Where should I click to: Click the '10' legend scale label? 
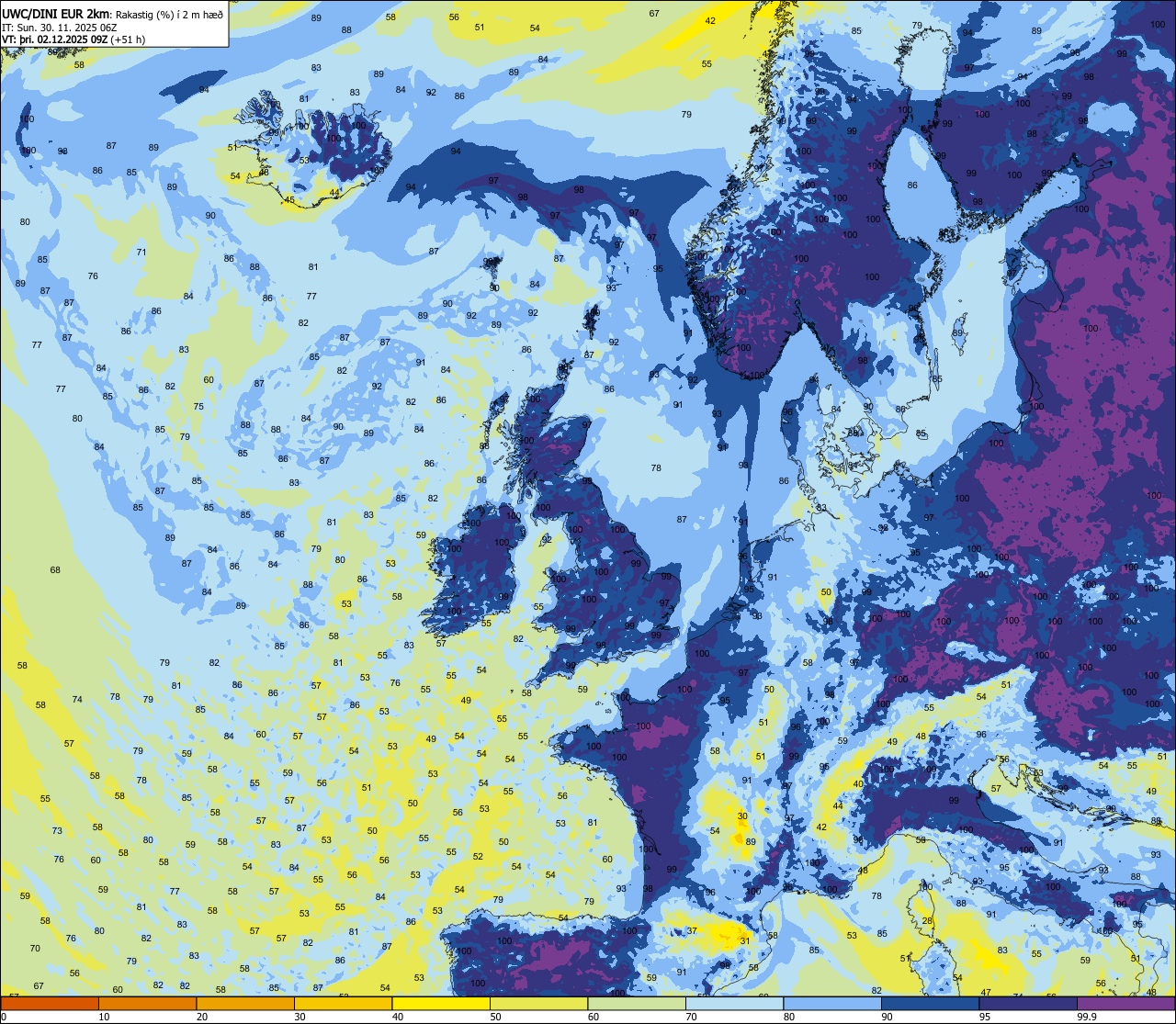click(x=104, y=1016)
